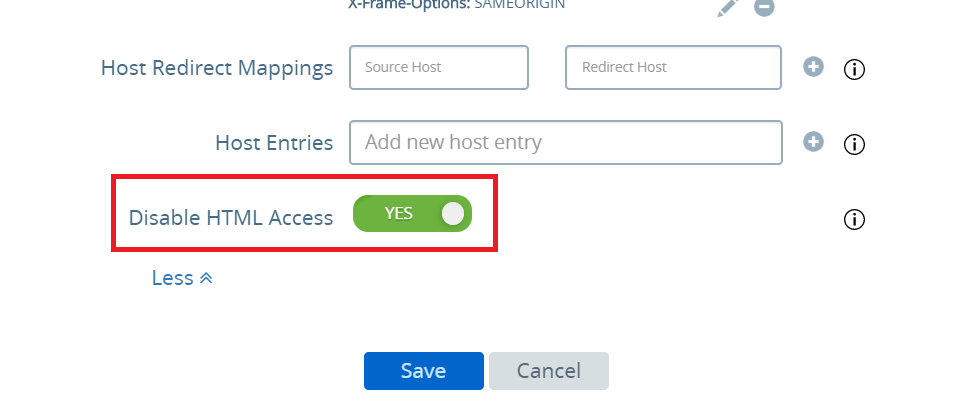Cancel the configuration edits
The height and width of the screenshot is (420, 968).
point(549,371)
